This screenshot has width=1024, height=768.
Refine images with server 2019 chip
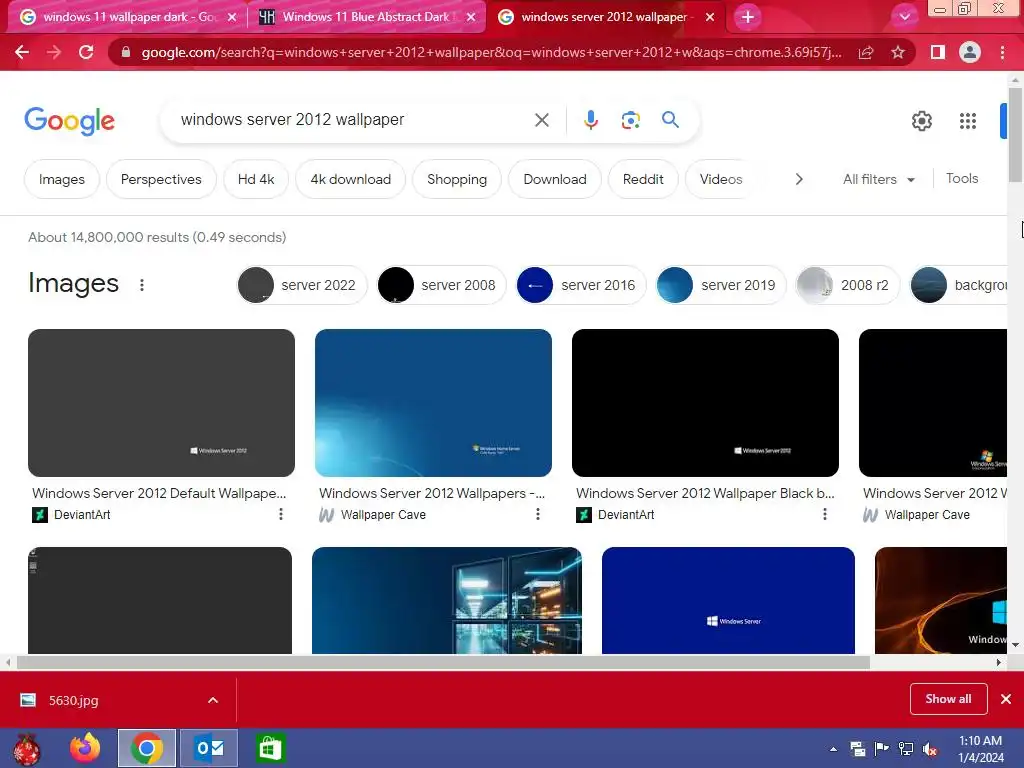pyautogui.click(x=721, y=285)
